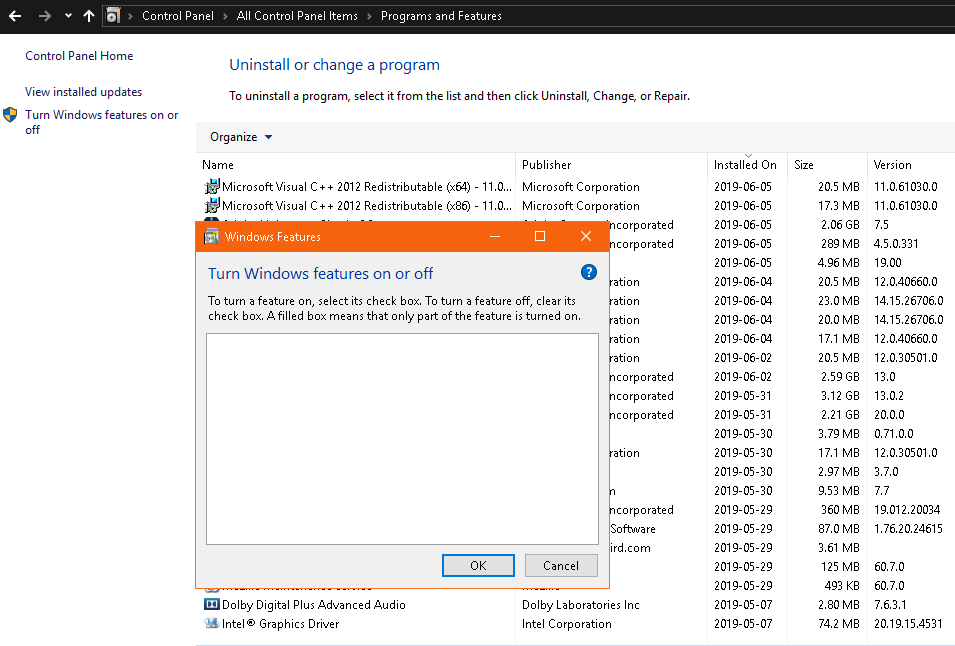This screenshot has height=646, width=955.
Task: Open the Organize dropdown
Action: click(241, 137)
